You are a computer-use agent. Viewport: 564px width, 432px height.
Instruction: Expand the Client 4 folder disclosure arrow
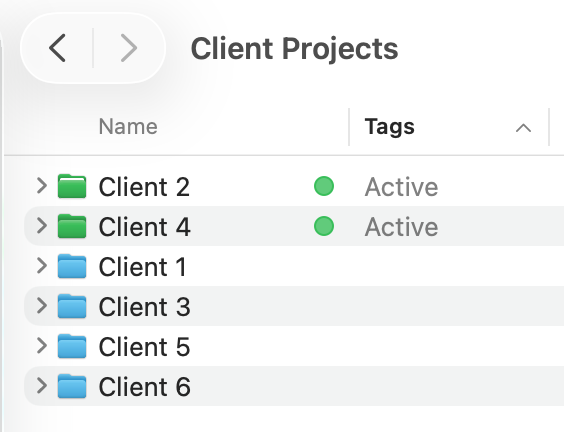42,226
